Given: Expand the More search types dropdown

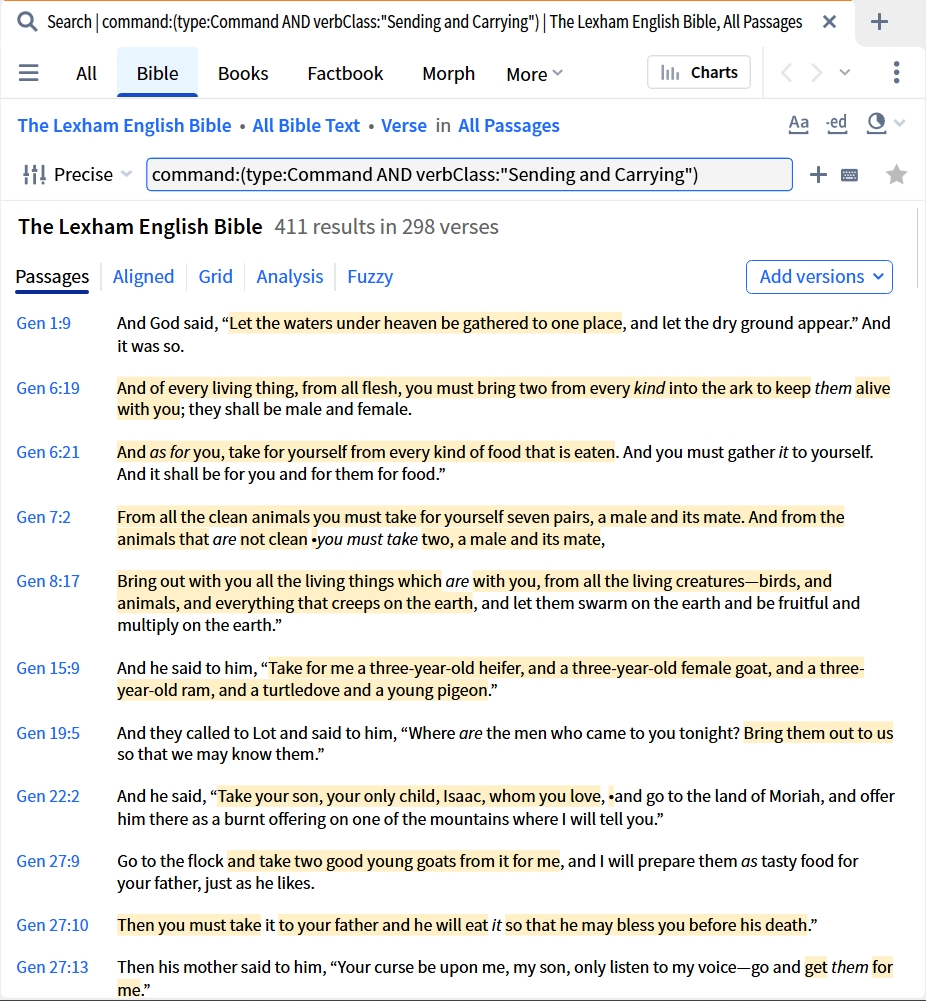Looking at the screenshot, I should pos(534,74).
